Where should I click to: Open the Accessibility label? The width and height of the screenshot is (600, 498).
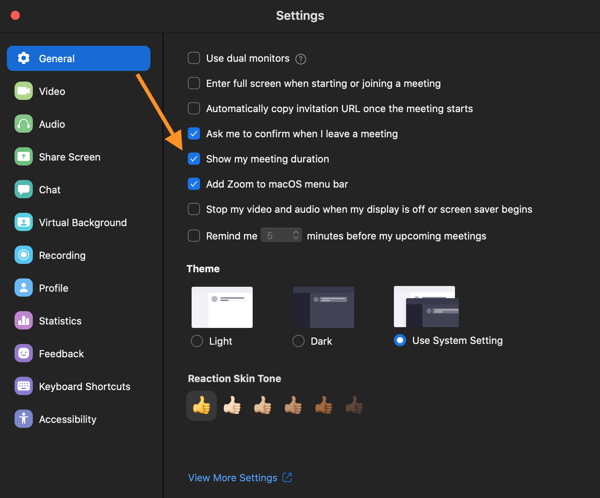(68, 420)
